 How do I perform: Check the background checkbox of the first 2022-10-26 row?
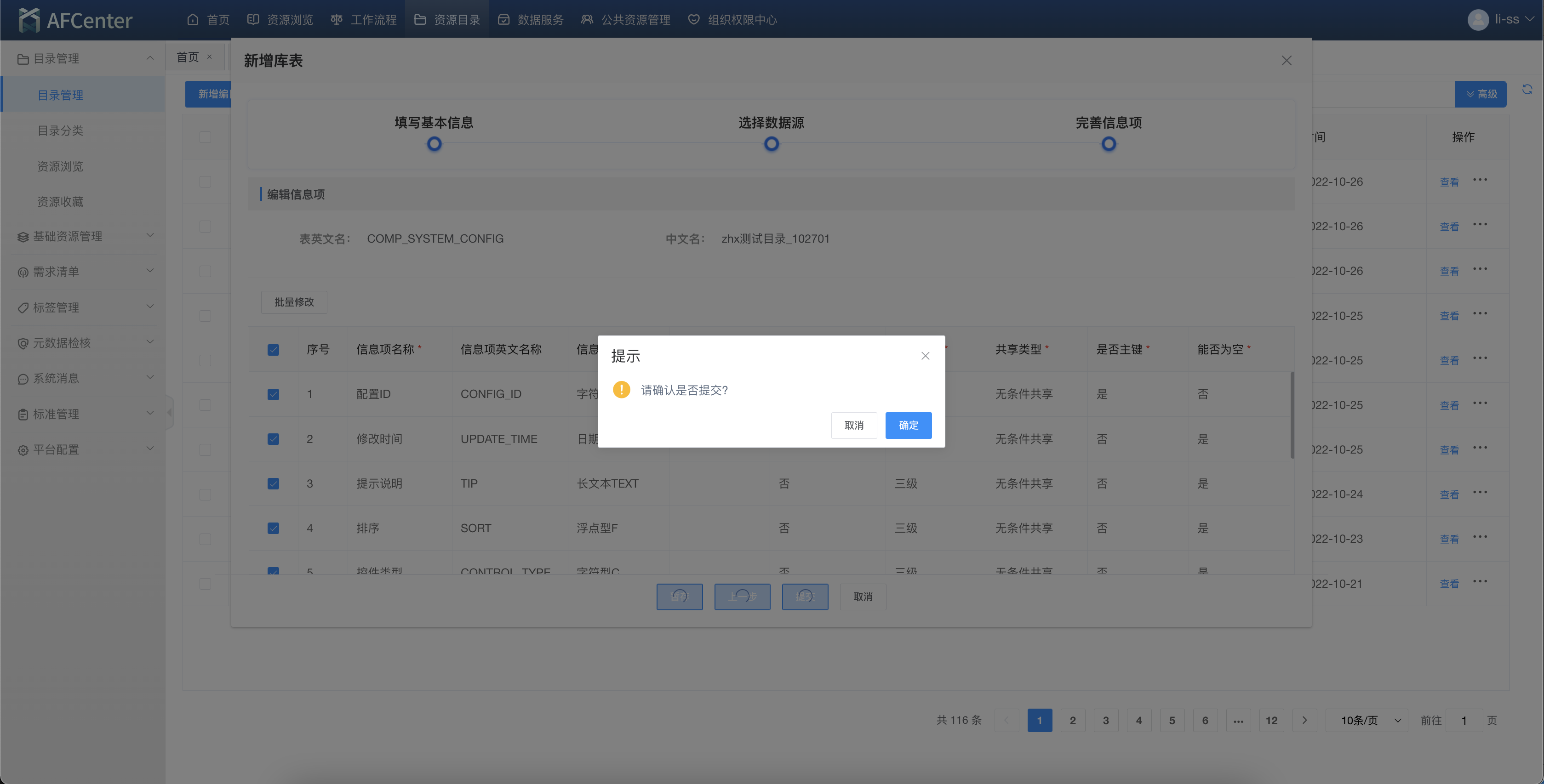click(x=205, y=182)
